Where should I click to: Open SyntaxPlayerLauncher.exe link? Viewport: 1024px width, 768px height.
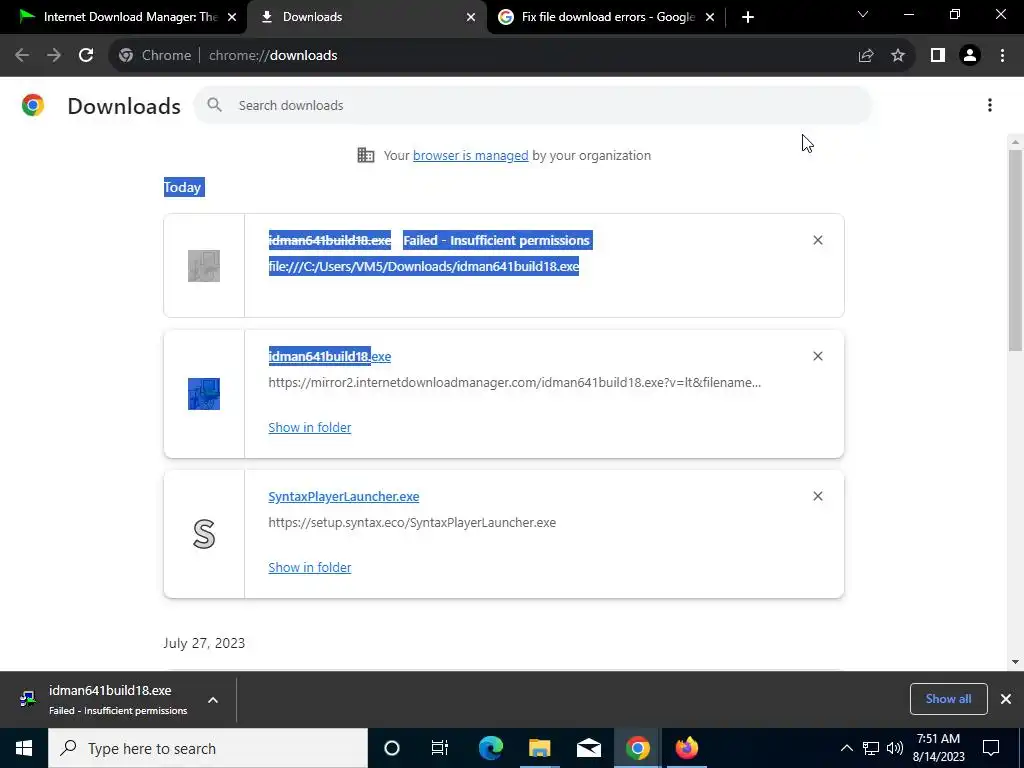tap(344, 496)
